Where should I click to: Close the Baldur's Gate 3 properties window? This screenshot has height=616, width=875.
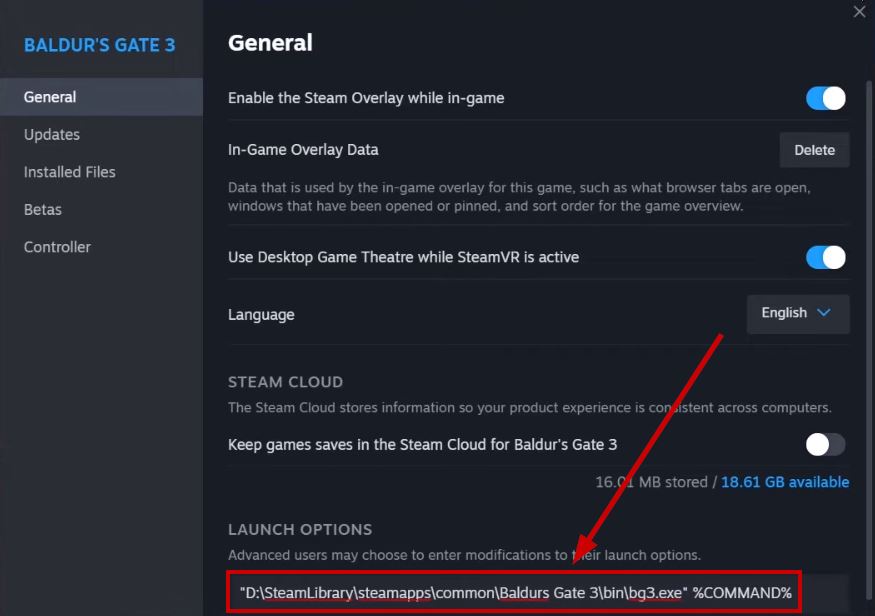point(859,12)
